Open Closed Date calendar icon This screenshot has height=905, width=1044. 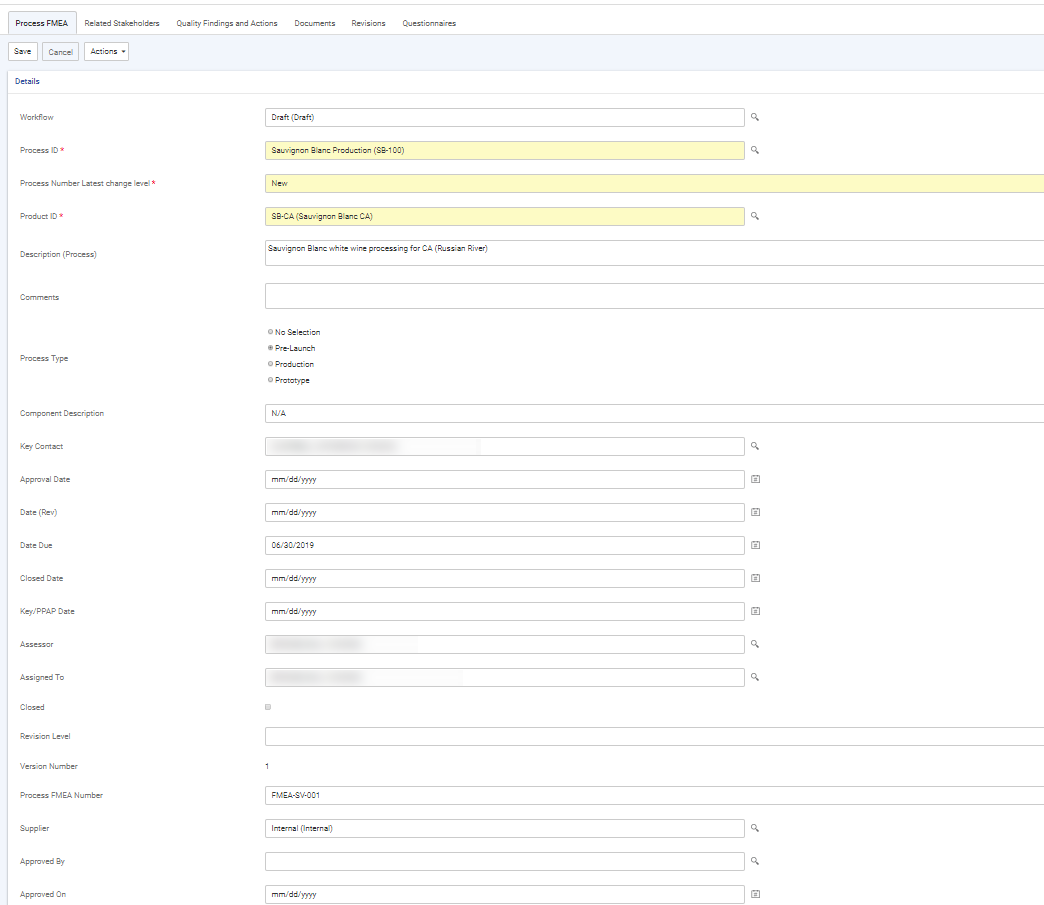[755, 578]
